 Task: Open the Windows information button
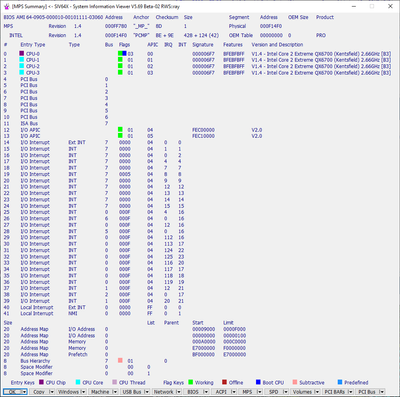click(68, 392)
